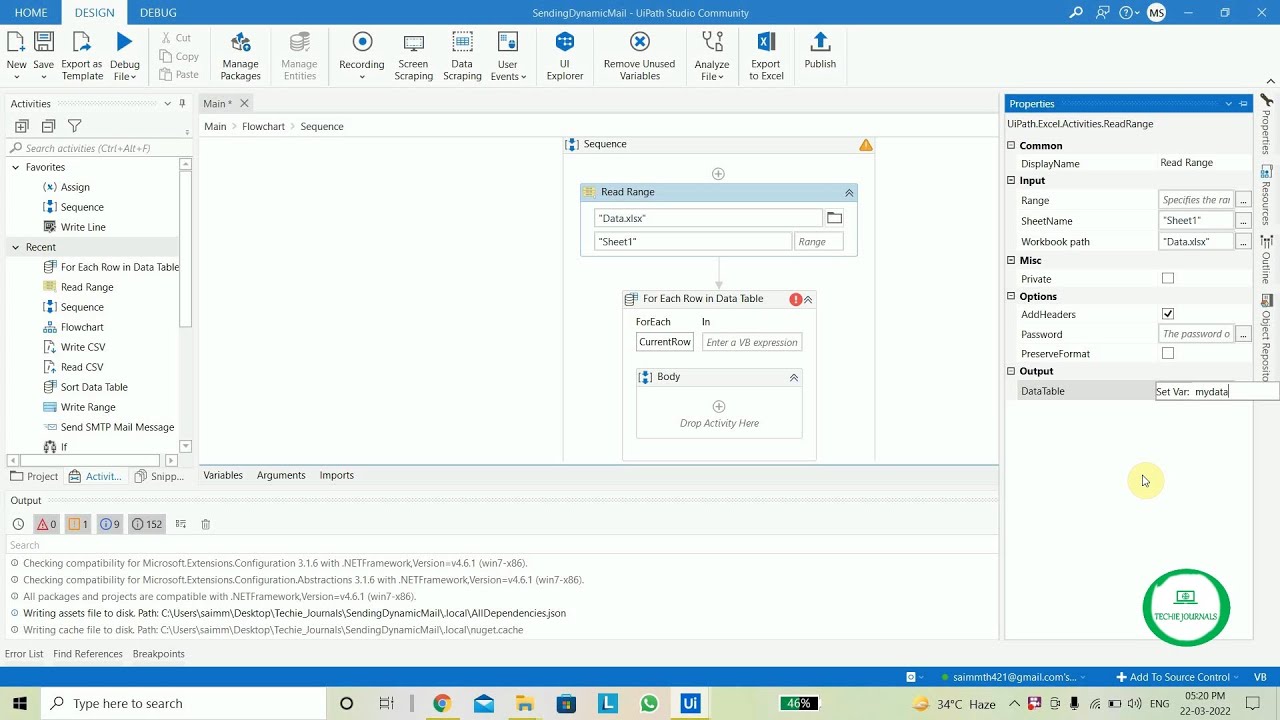Click Analyze File icon
Image resolution: width=1280 pixels, height=720 pixels.
tap(712, 42)
